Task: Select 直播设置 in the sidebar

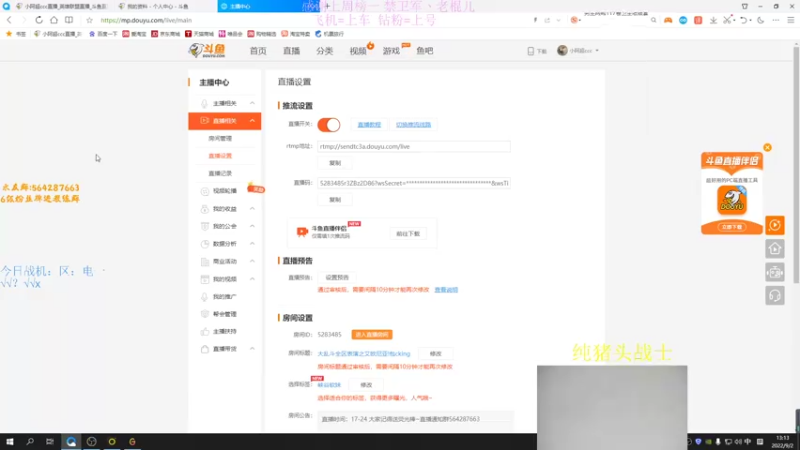Action: point(220,156)
